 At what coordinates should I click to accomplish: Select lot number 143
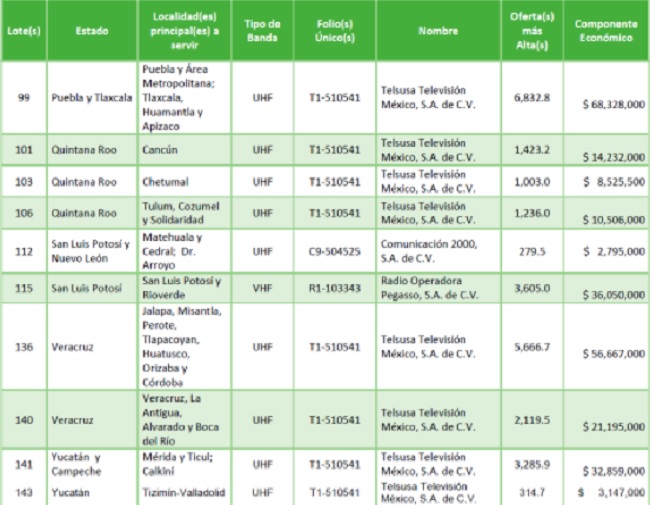coord(24,493)
